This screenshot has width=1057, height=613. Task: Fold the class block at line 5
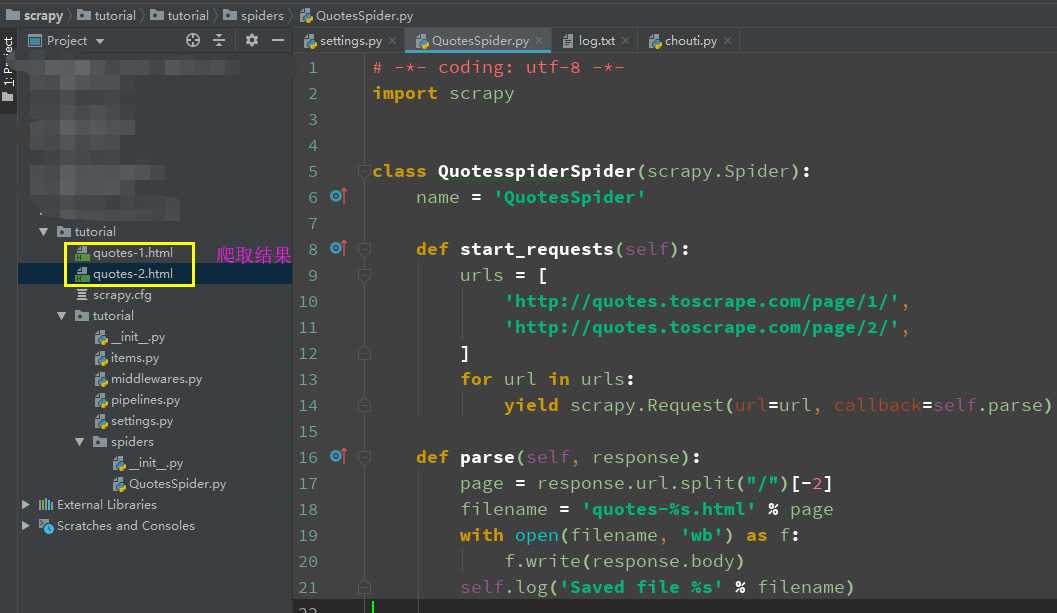coord(364,171)
